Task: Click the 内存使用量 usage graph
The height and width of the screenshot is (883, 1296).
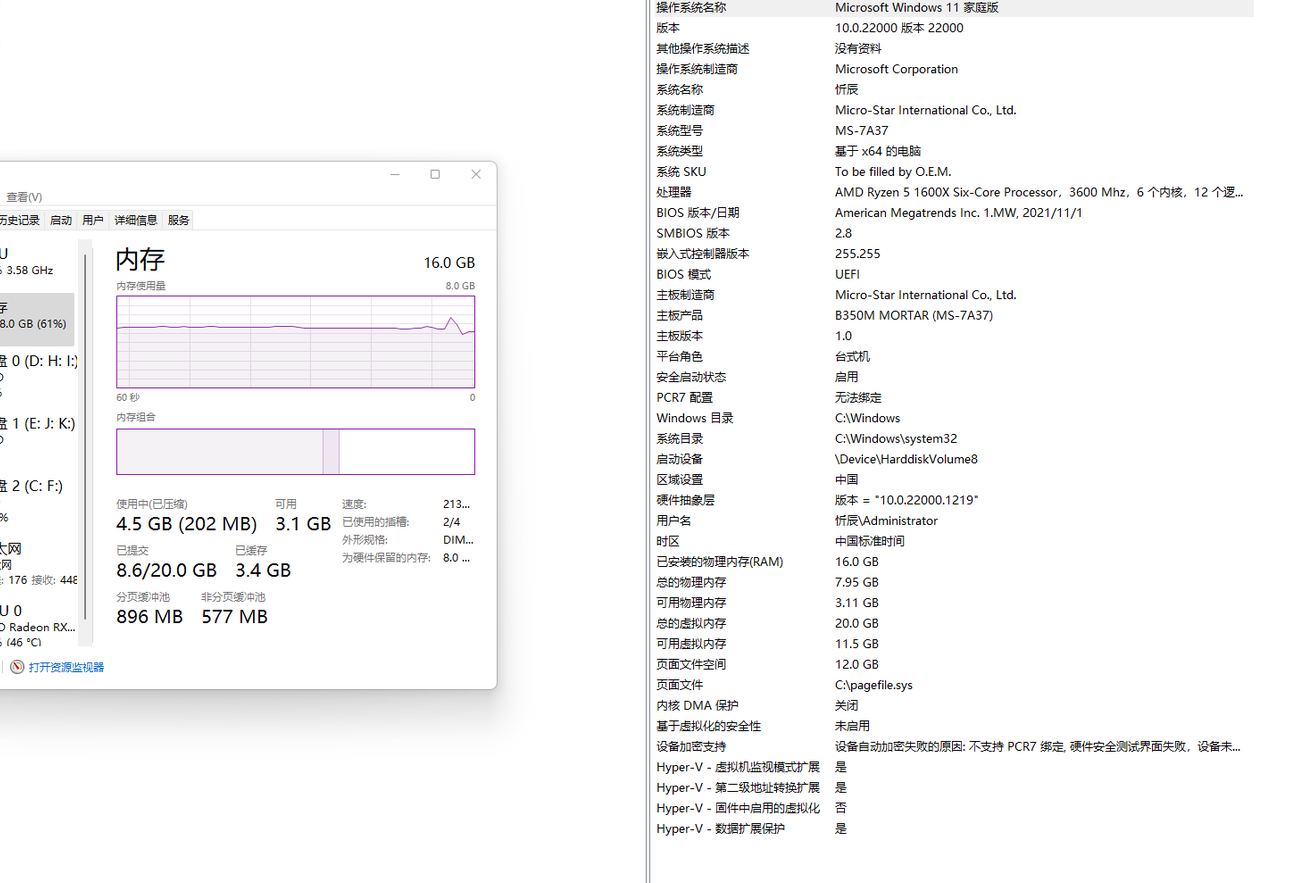Action: tap(295, 342)
